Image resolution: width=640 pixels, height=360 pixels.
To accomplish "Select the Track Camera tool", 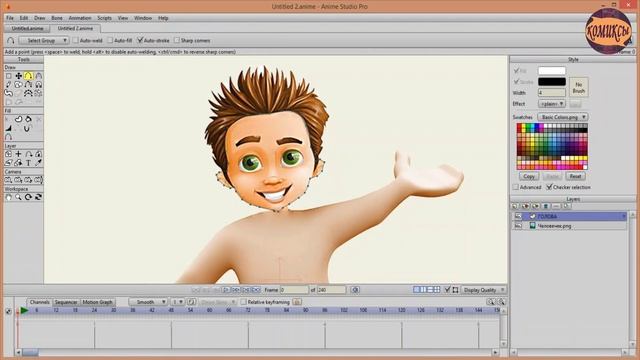I will click(9, 180).
